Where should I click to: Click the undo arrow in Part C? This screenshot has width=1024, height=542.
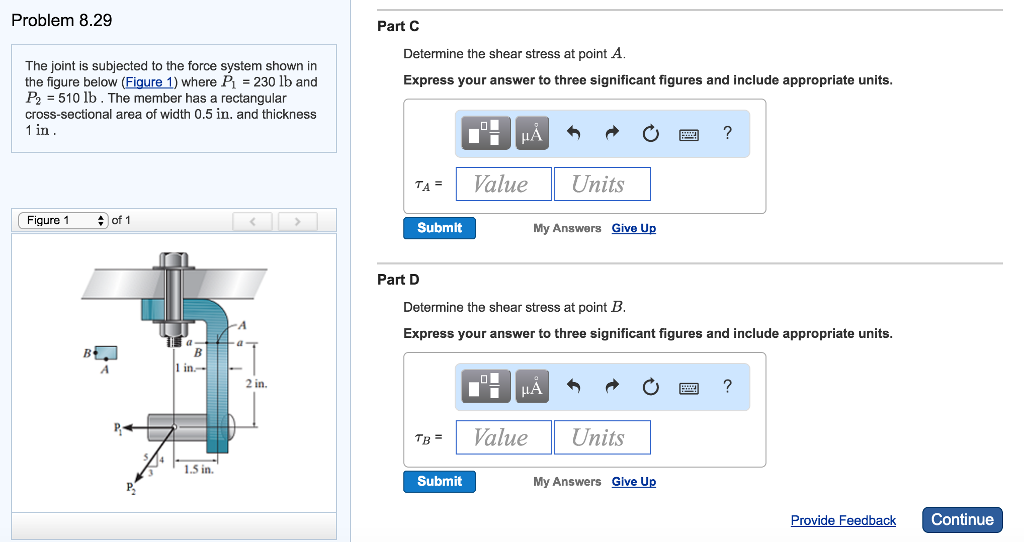(x=574, y=134)
